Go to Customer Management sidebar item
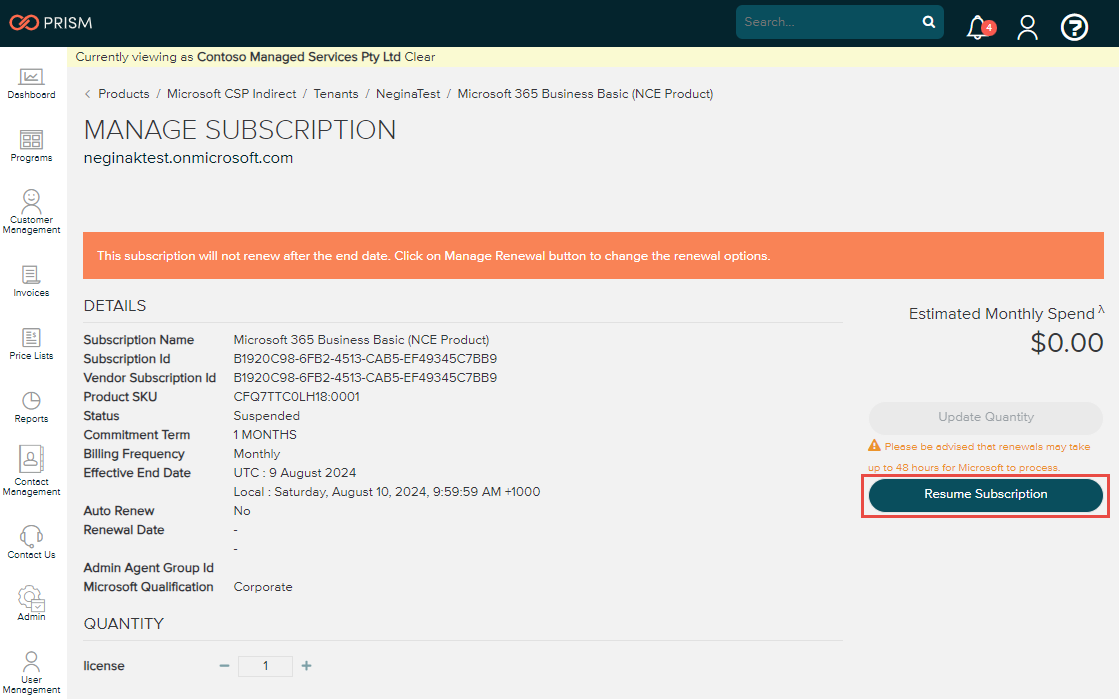1119x699 pixels. (31, 211)
